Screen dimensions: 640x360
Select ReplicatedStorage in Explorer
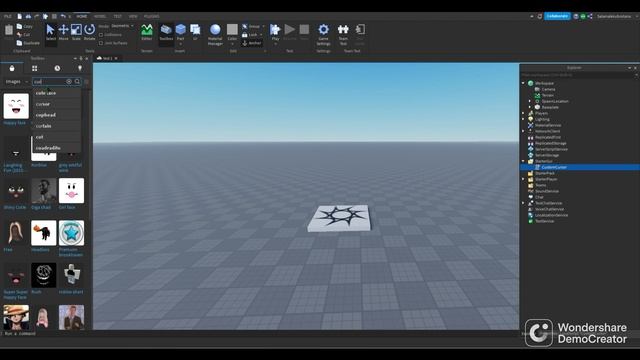(551, 143)
